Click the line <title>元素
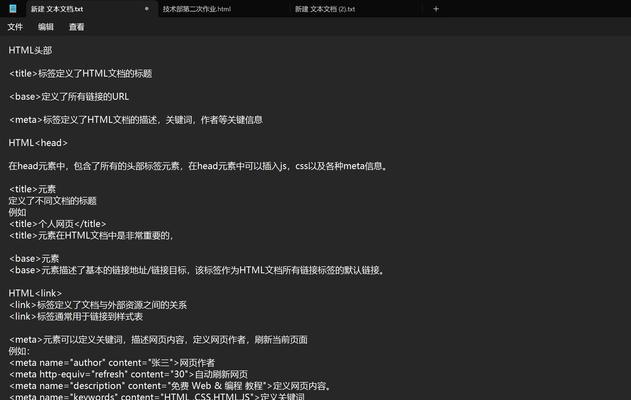631x400 pixels. (32, 189)
